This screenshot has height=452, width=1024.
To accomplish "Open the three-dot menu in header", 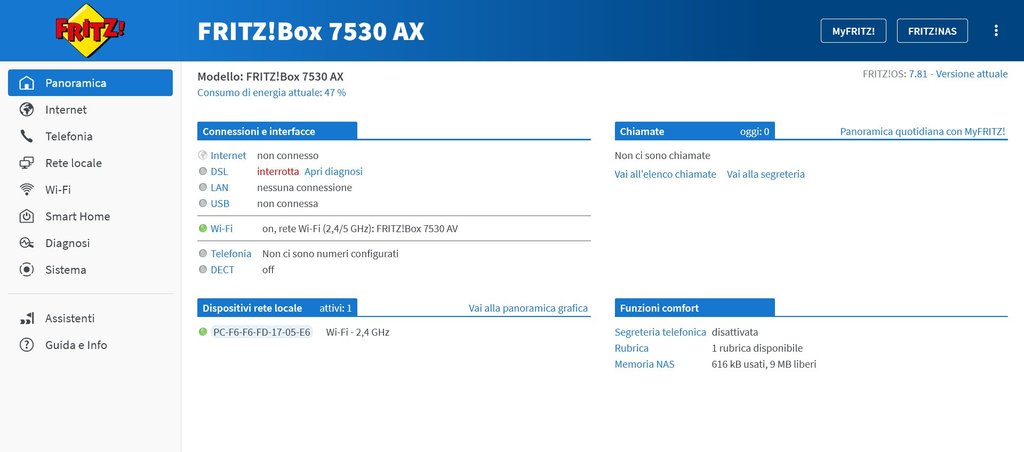I will (996, 31).
